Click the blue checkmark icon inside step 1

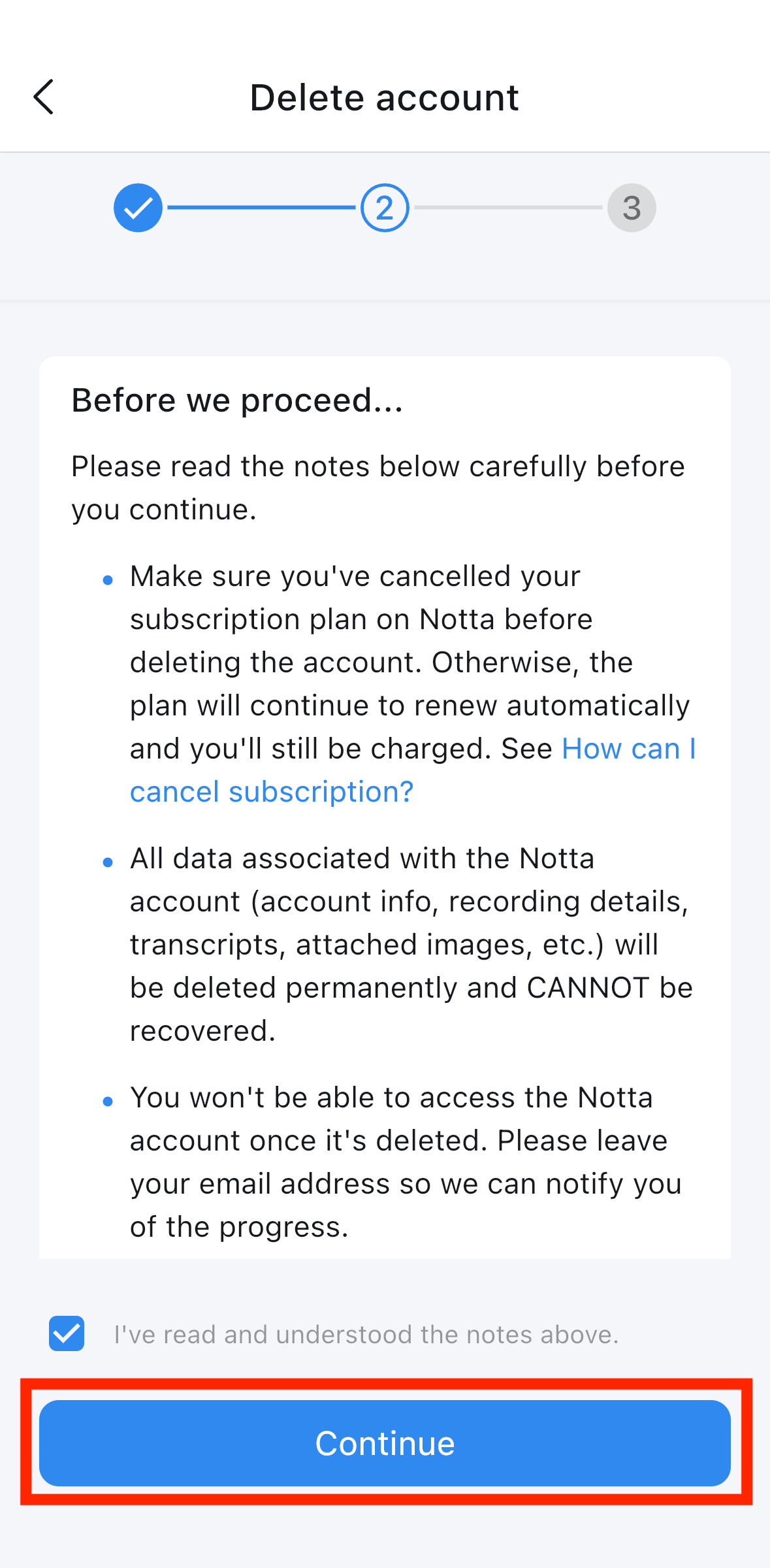coord(137,207)
